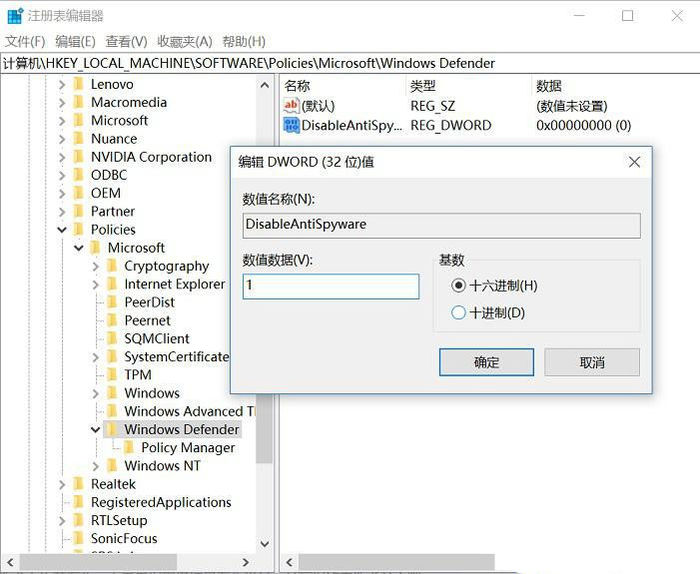The width and height of the screenshot is (700, 574).
Task: Click the Lenovo folder icon in tree
Action: click(78, 84)
